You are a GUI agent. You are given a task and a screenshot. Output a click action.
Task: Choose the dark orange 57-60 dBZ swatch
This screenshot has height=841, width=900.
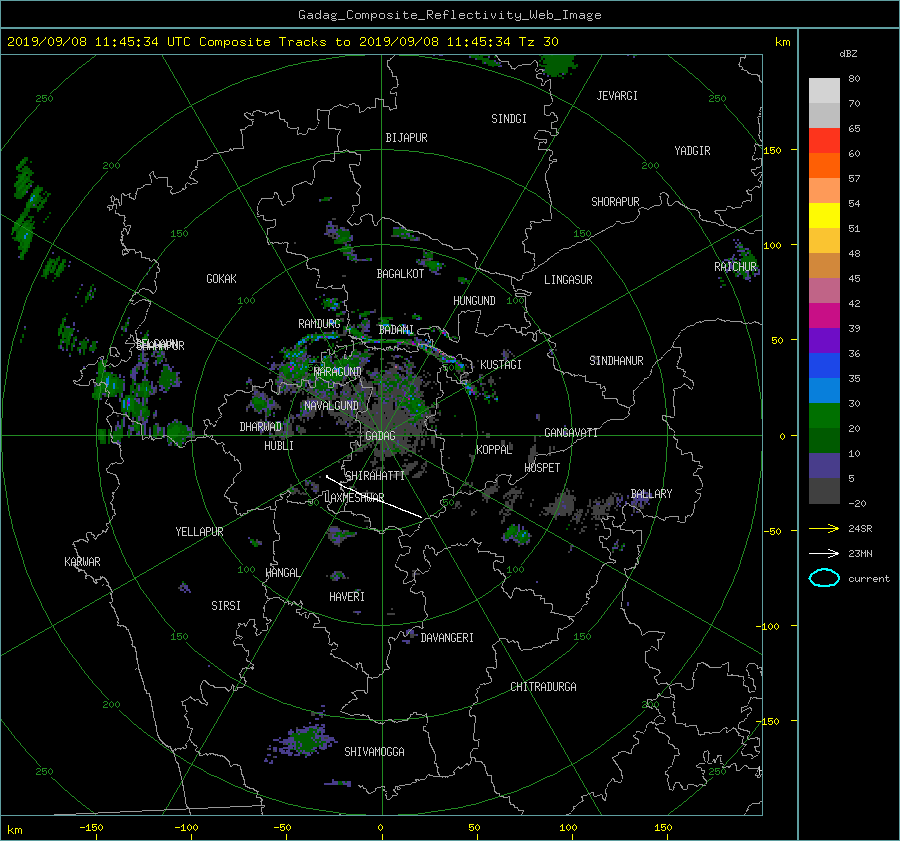pyautogui.click(x=824, y=165)
